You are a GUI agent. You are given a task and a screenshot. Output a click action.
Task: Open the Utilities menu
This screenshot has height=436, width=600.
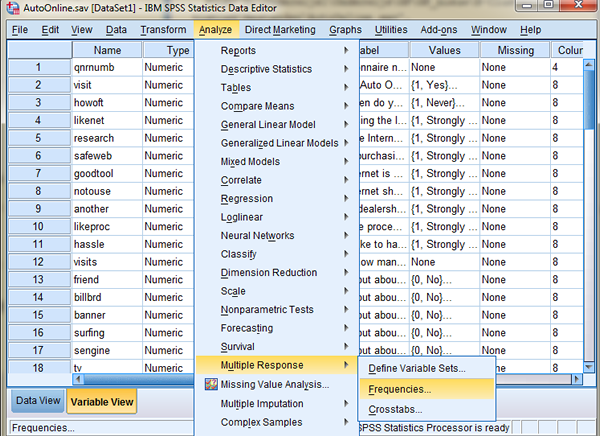[x=391, y=29]
